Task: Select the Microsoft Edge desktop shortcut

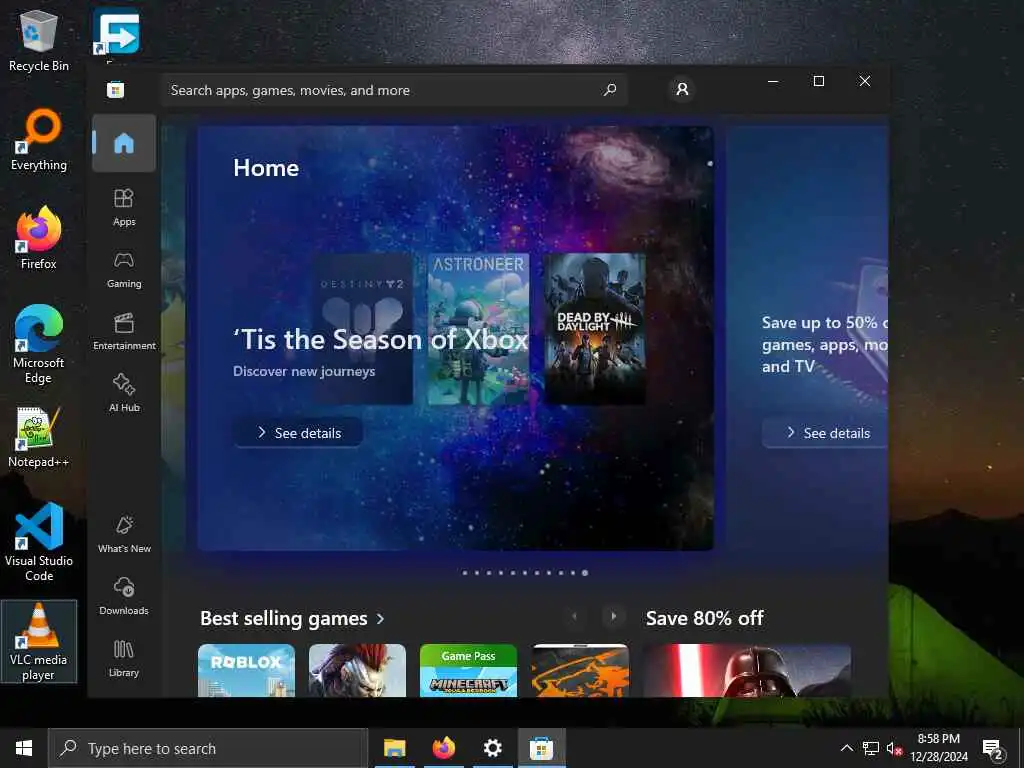Action: [39, 345]
